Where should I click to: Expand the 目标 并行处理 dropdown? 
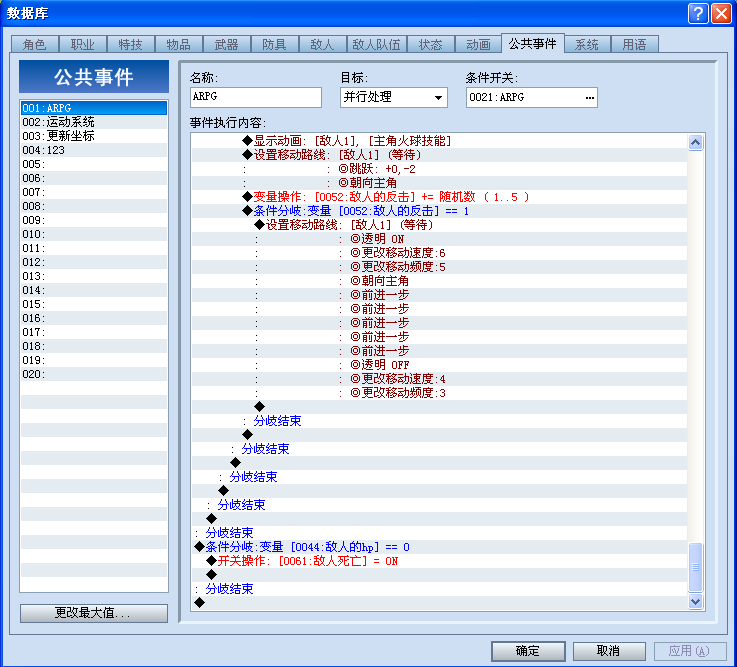393,97
